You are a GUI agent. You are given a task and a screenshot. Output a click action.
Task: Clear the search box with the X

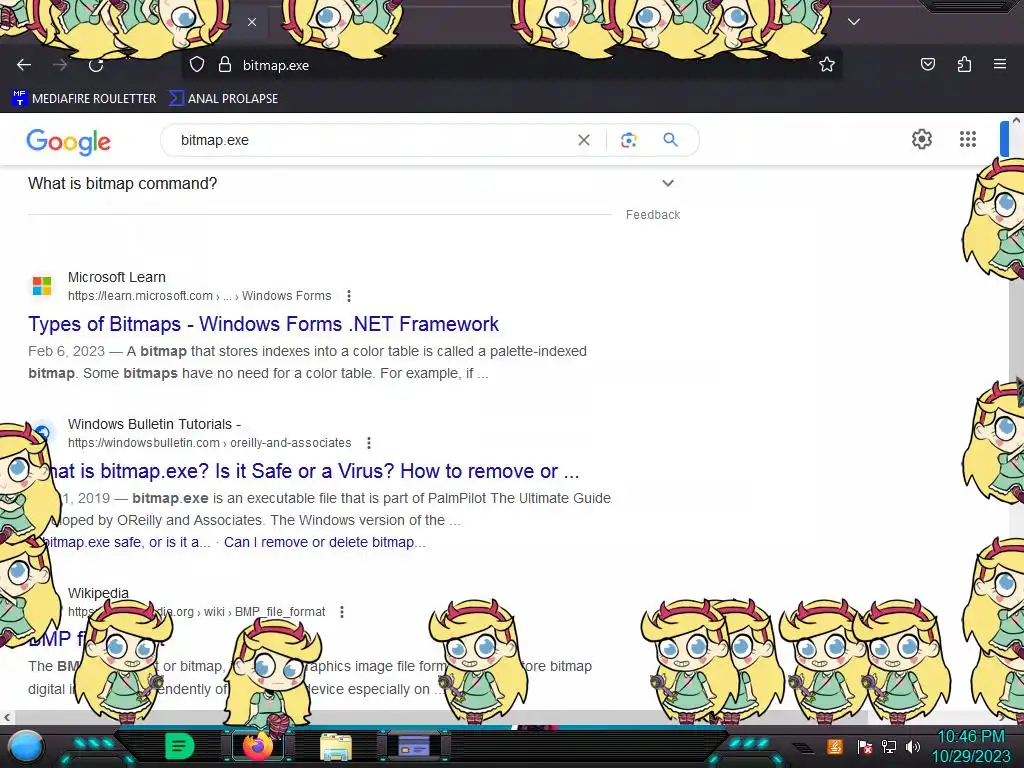584,140
